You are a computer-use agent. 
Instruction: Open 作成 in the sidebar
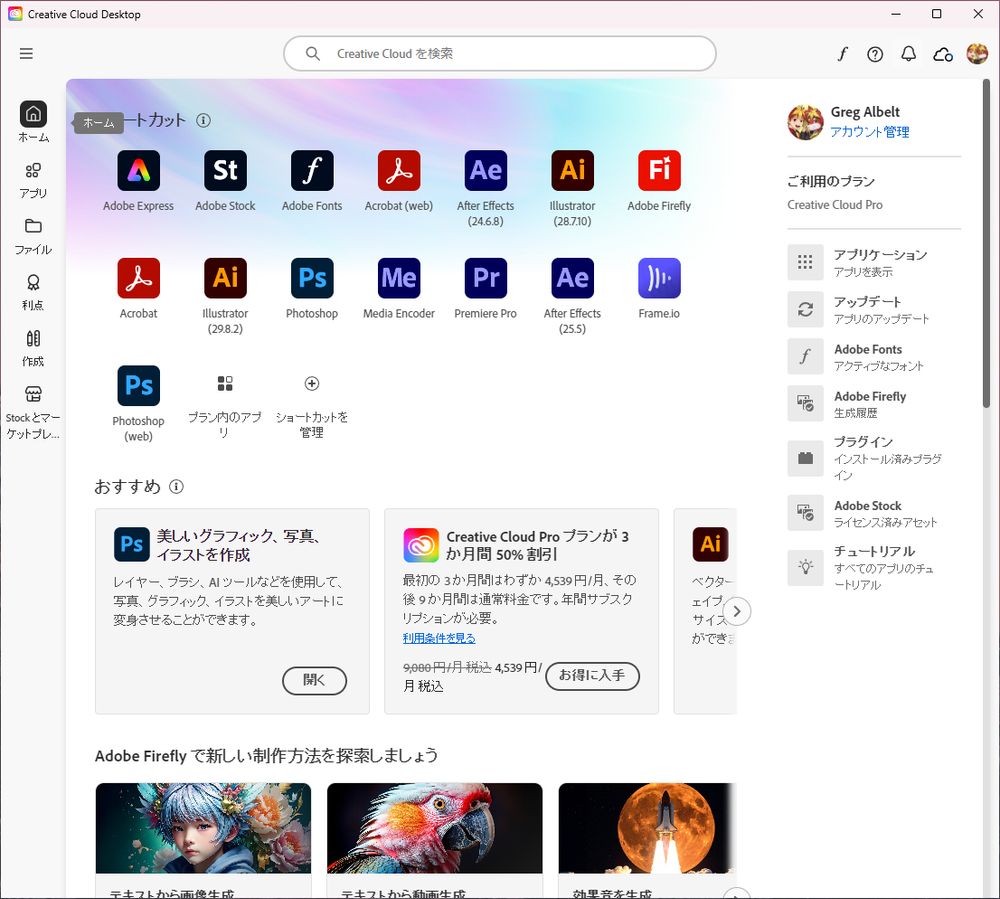33,348
